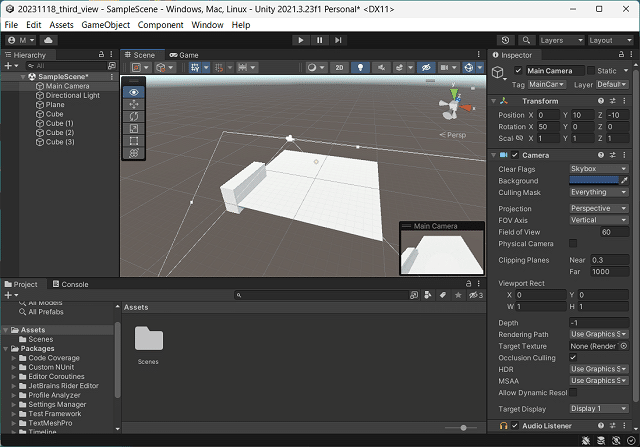
Task: Toggle 2D view mode in Scene
Action: 339,68
